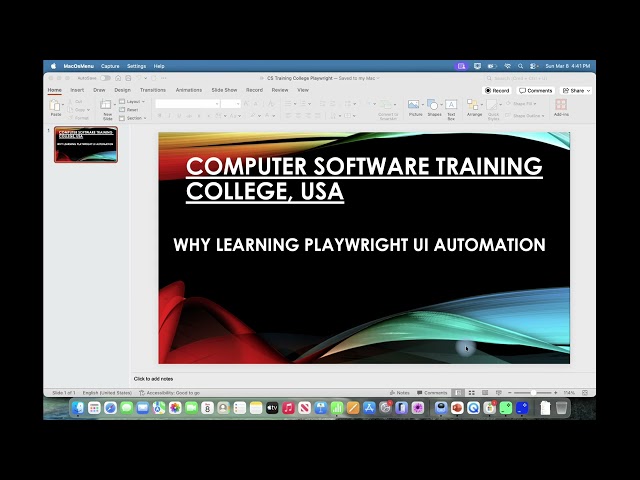
Task: Click Accessibility: Good to go status
Action: 169,393
